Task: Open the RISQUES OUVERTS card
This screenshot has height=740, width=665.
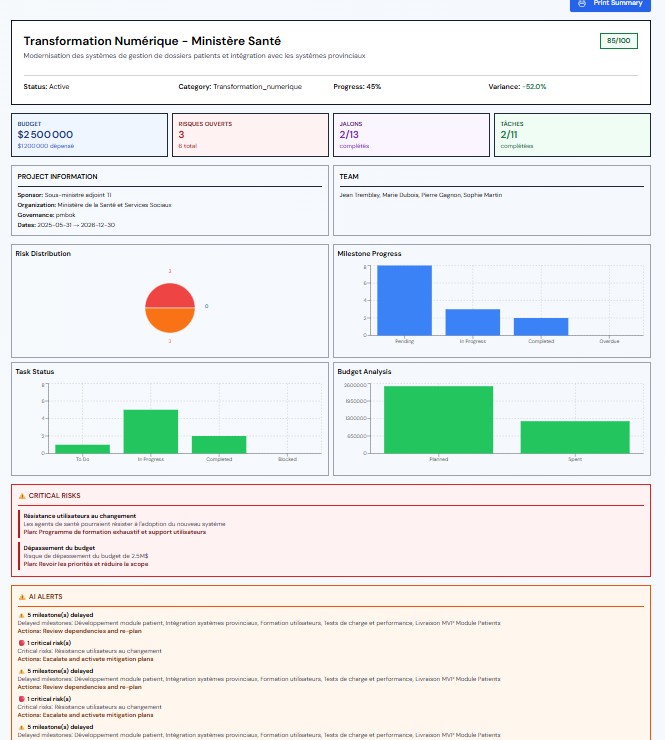Action: coord(250,135)
